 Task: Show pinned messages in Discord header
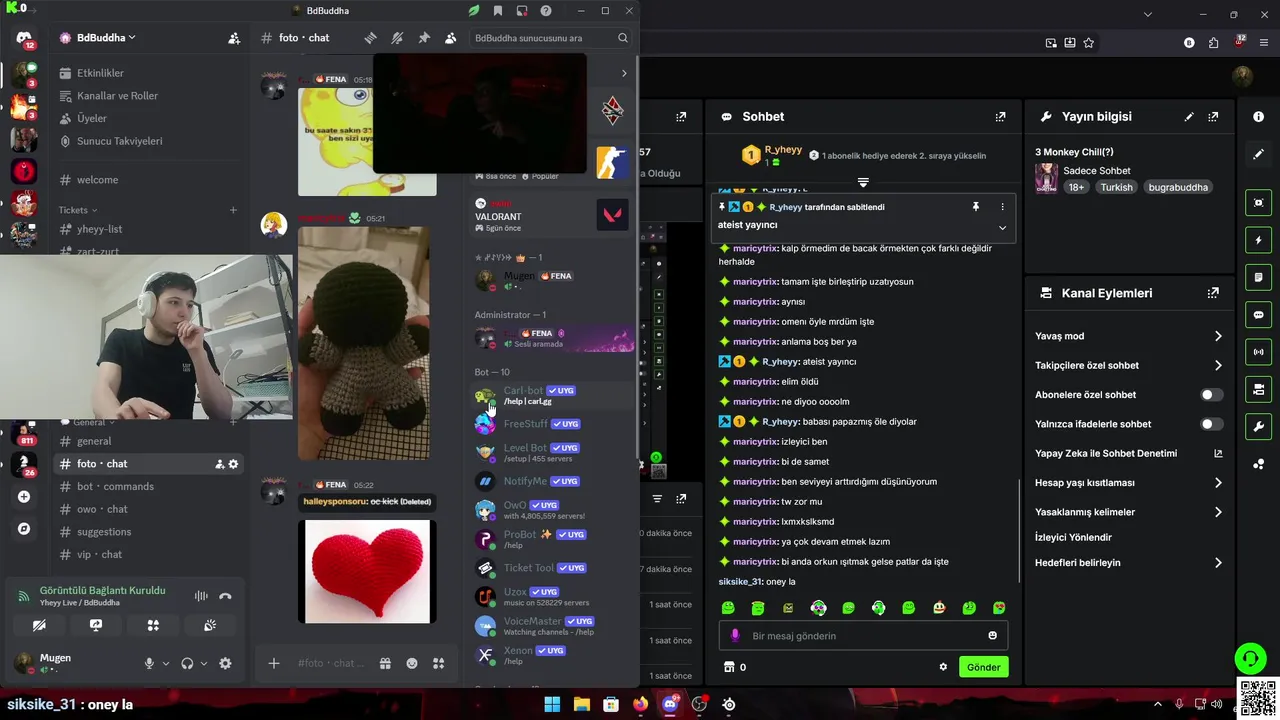(x=424, y=38)
